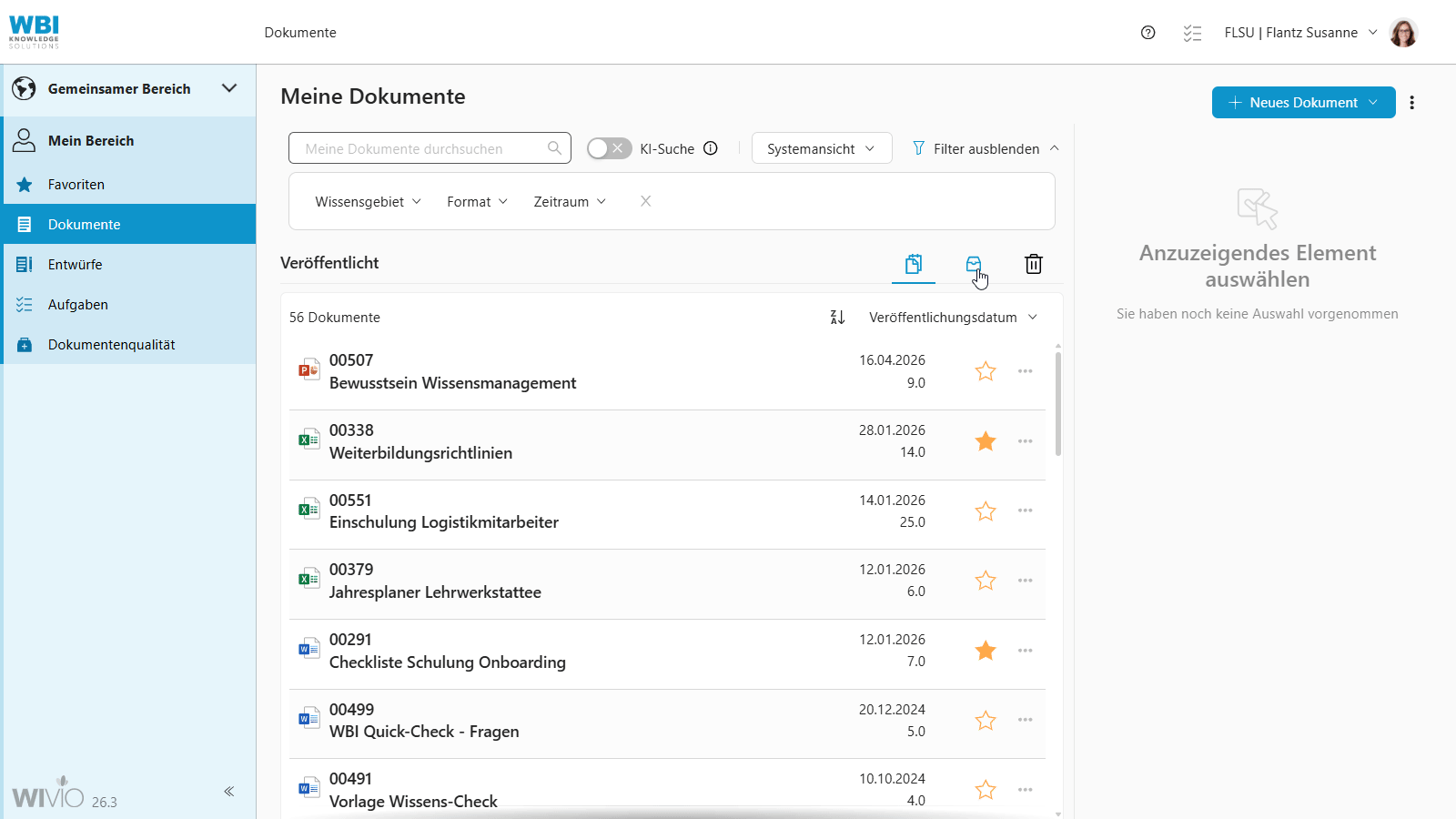Click the Word icon of document 00291

coord(308,649)
